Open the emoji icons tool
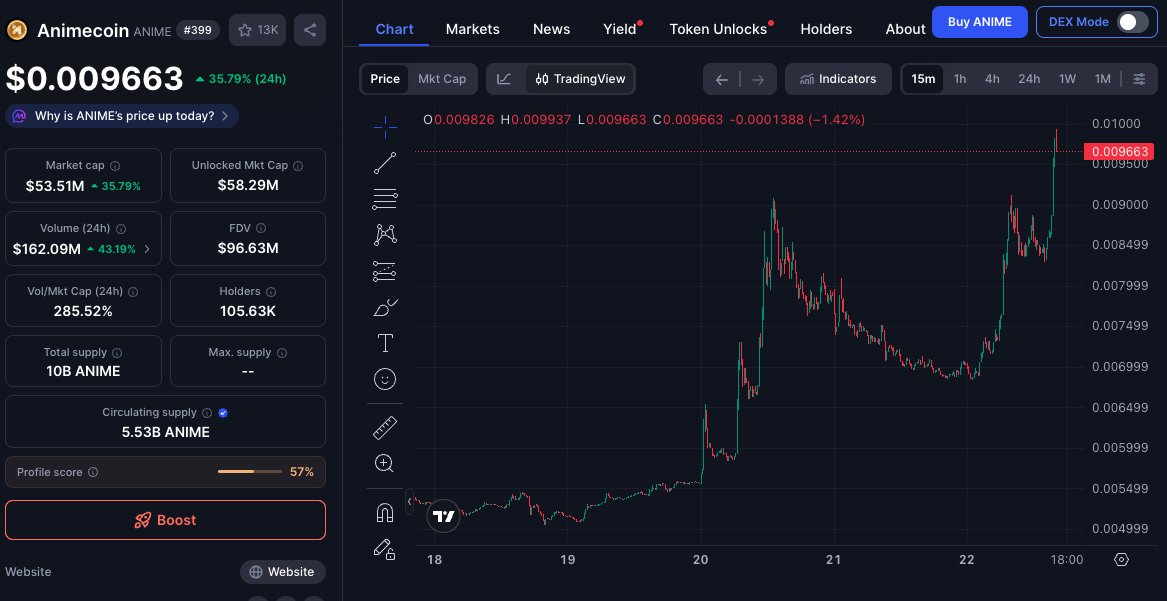The height and width of the screenshot is (601, 1167). click(385, 379)
